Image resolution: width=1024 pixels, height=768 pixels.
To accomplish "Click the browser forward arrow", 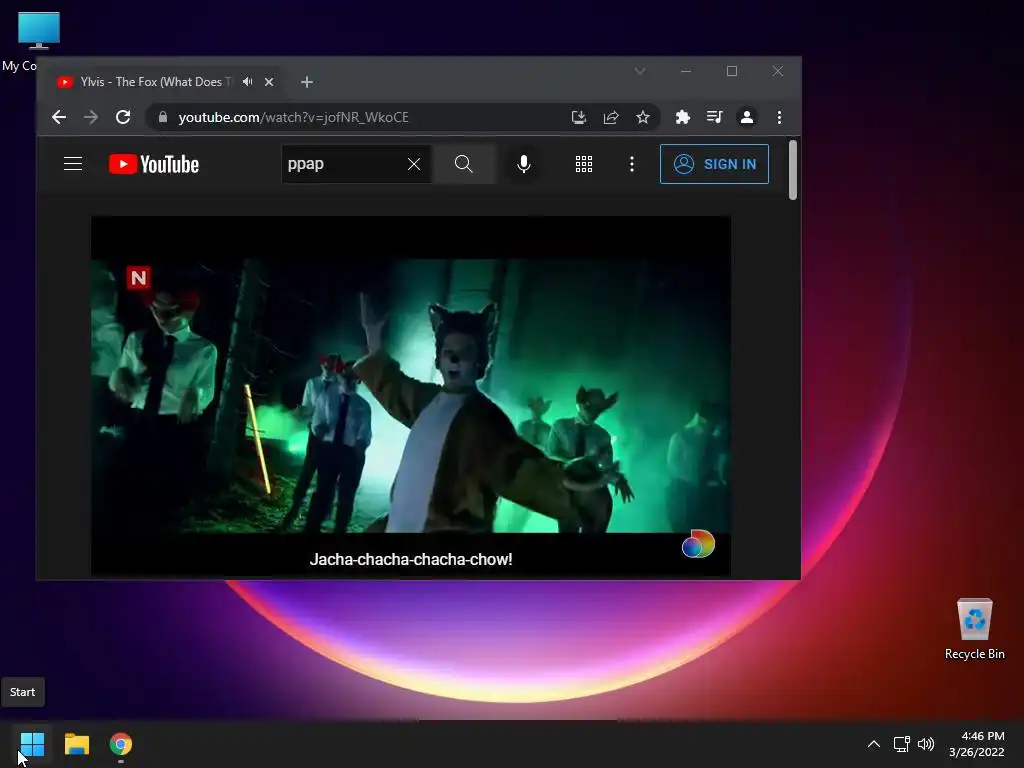I will (x=91, y=117).
